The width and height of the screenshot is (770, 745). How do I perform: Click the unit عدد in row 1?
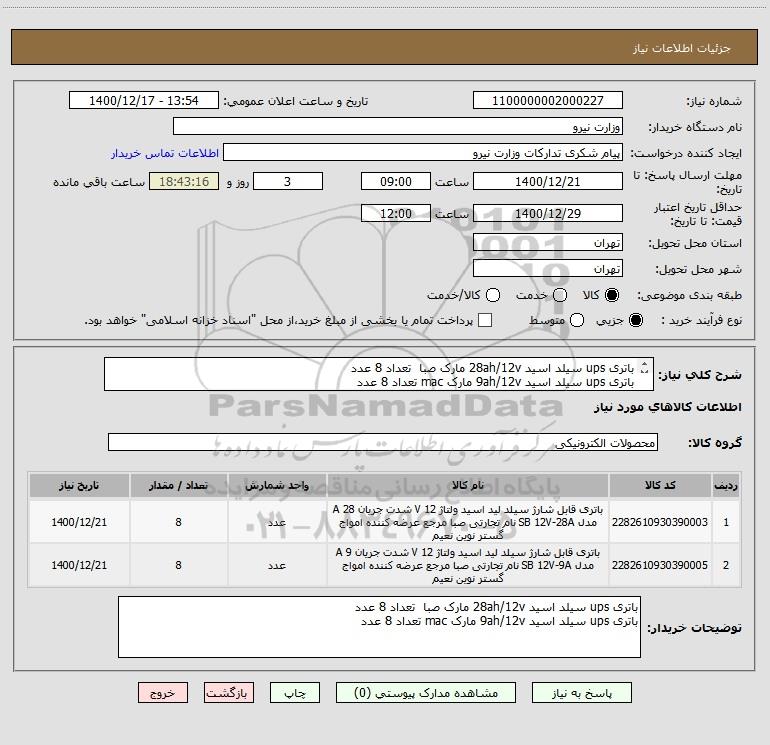pos(277,522)
